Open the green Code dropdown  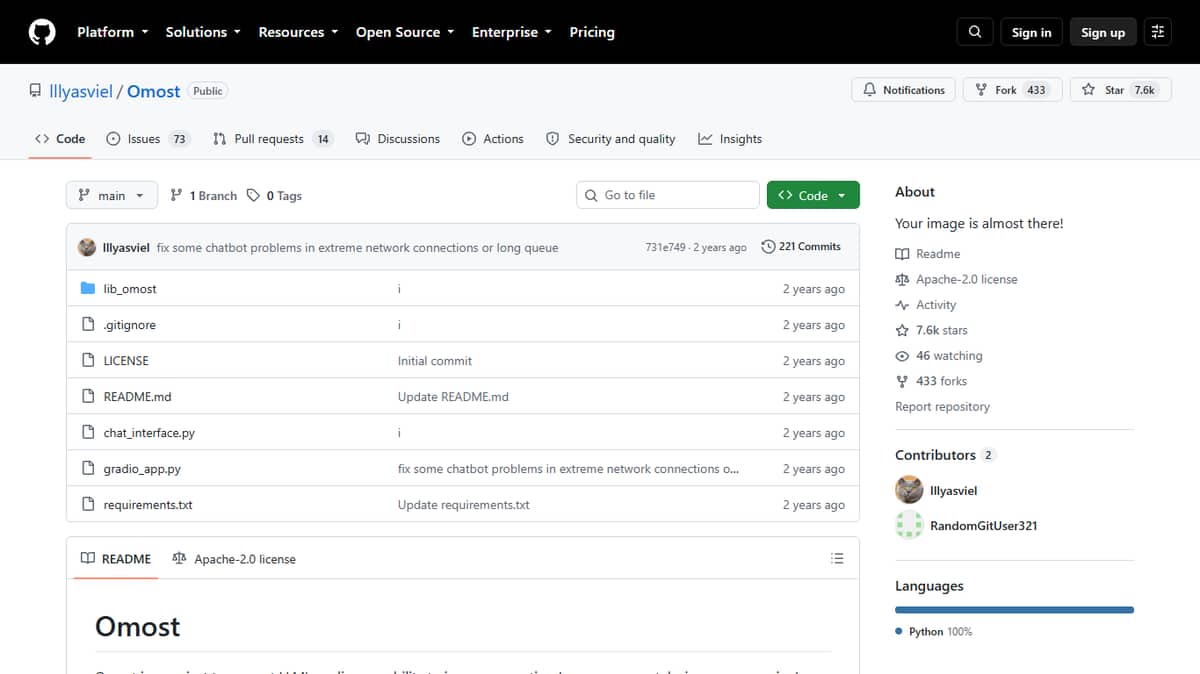[x=813, y=195]
